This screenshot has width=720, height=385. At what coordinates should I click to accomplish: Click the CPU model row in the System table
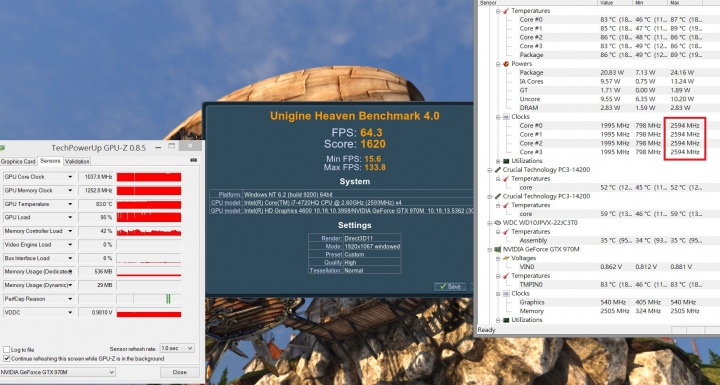[341, 203]
